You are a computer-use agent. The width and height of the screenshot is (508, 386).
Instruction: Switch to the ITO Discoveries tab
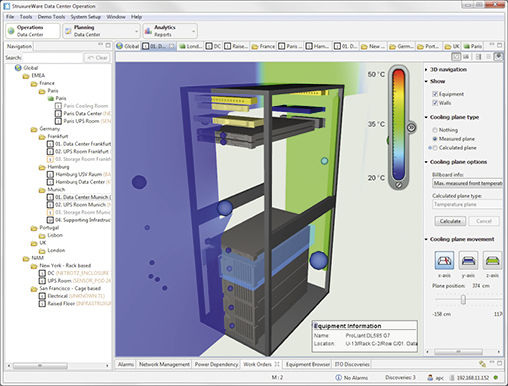(352, 364)
